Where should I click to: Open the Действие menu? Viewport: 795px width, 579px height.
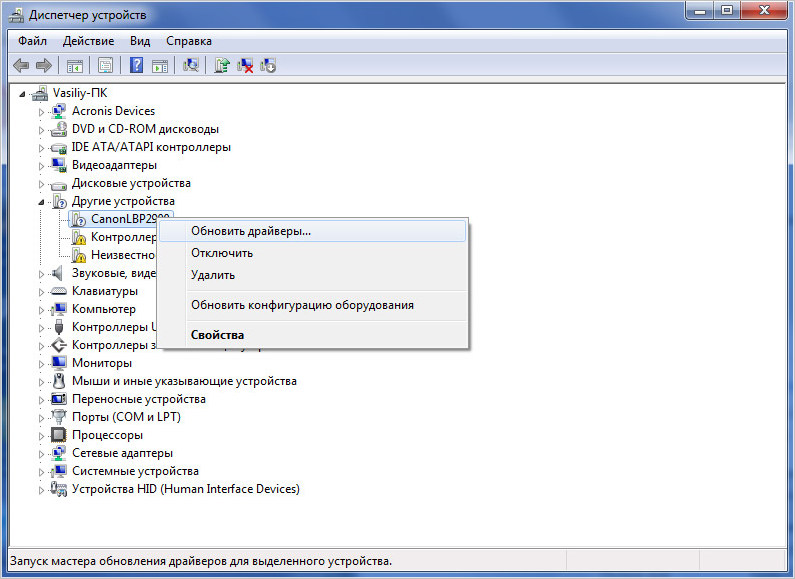coord(88,41)
